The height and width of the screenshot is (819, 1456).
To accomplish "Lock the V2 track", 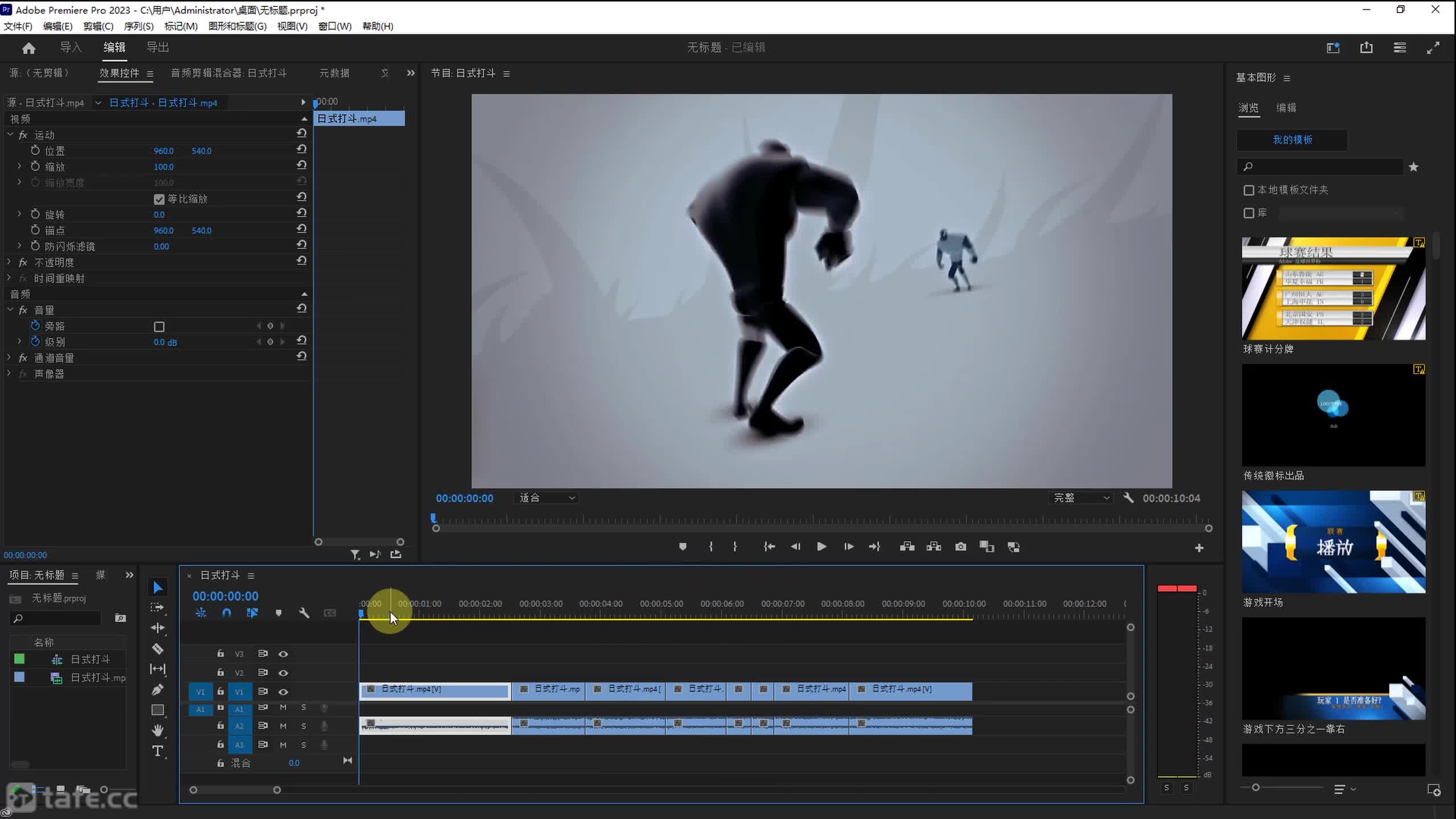I will tap(221, 672).
